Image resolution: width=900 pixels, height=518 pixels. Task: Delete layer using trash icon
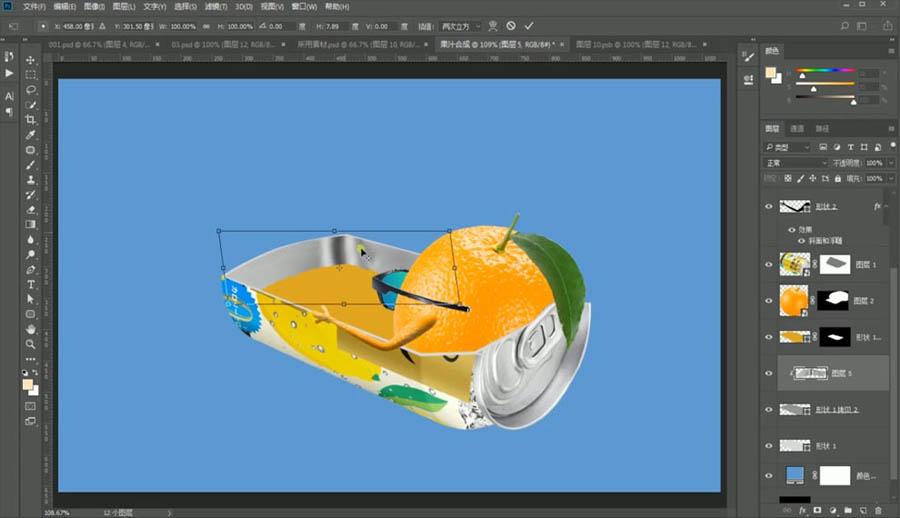tap(879, 509)
